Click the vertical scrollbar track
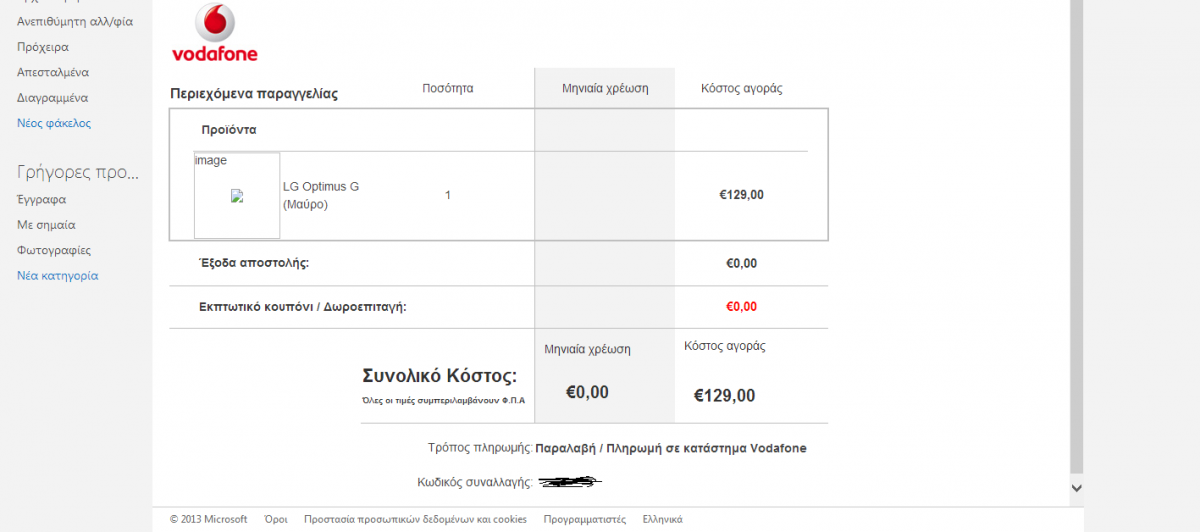This screenshot has height=532, width=1200. [1077, 235]
